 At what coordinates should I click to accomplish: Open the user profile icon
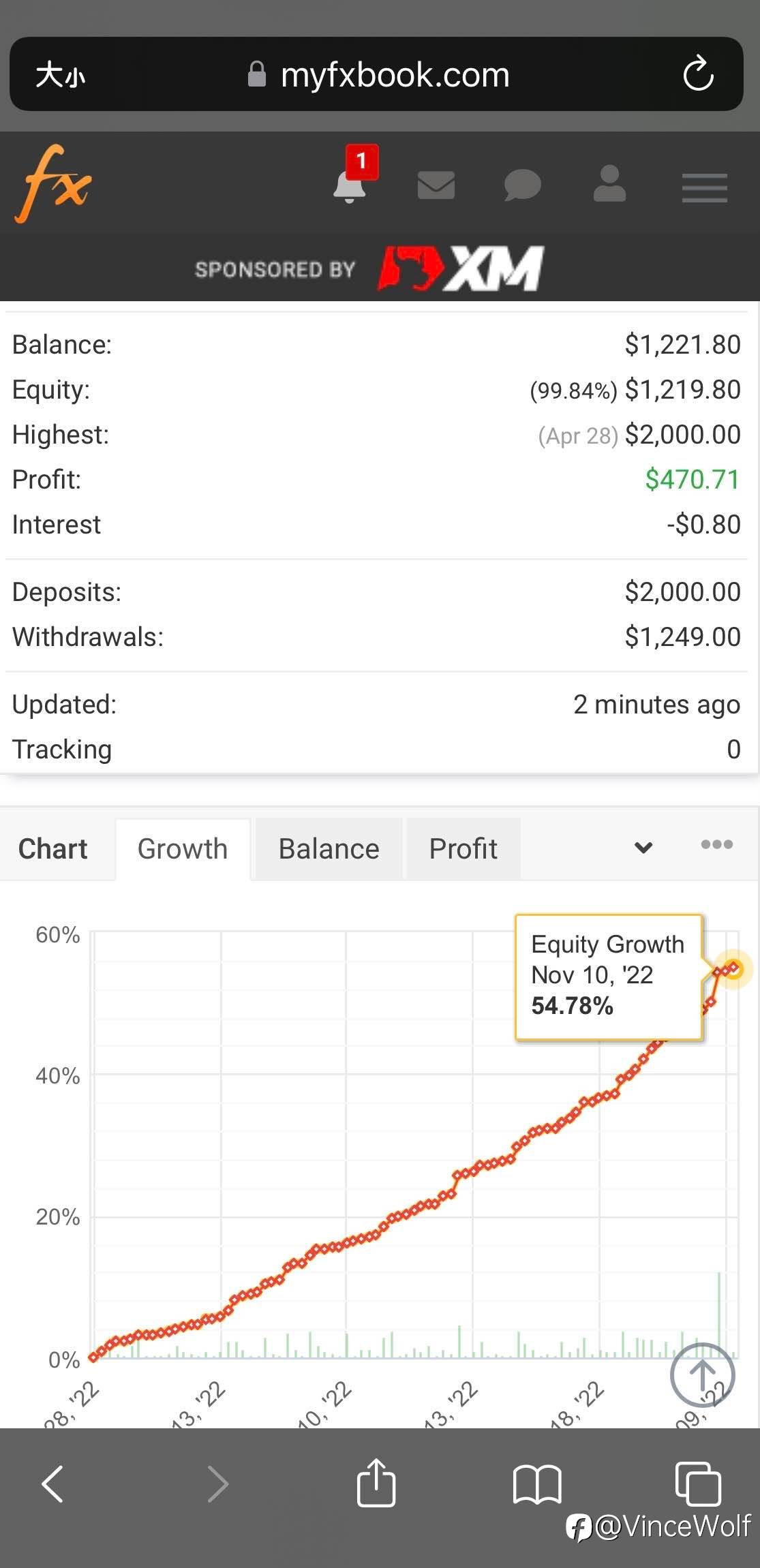609,184
